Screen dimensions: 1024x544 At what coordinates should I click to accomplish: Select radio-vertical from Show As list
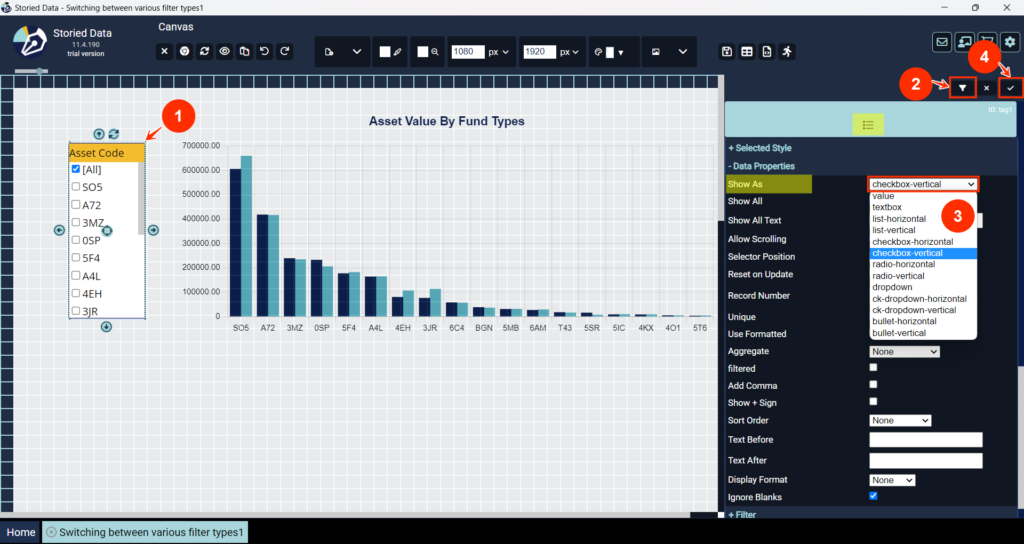[x=898, y=276]
